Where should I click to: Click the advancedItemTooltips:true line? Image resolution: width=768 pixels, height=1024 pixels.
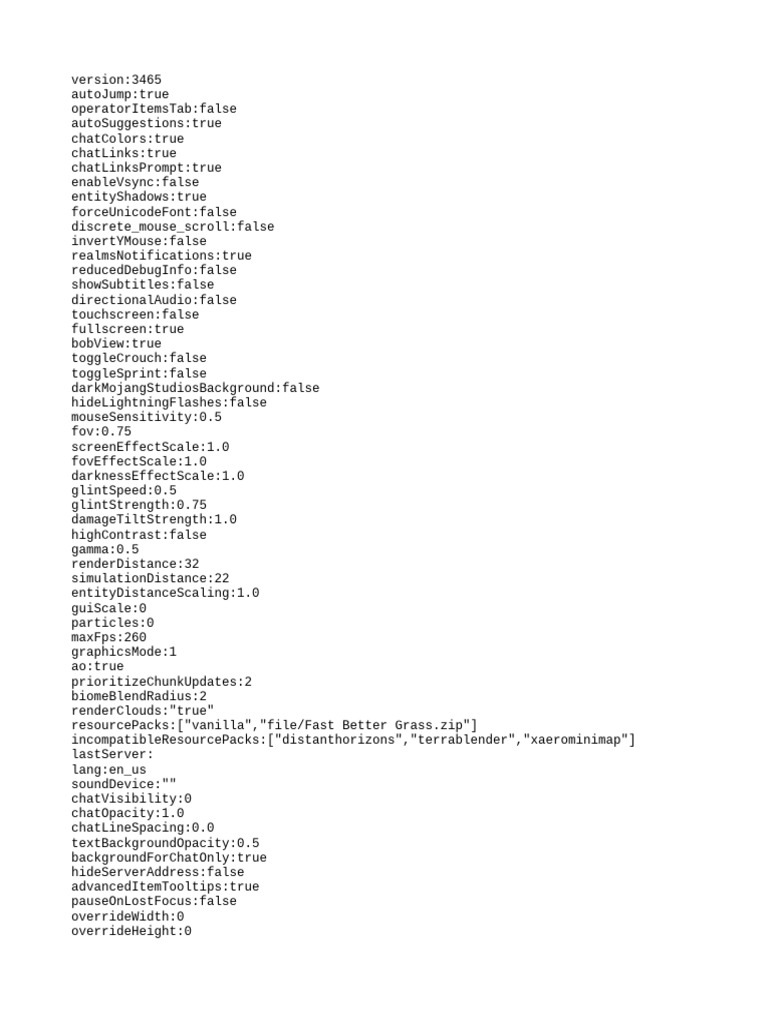(x=165, y=886)
